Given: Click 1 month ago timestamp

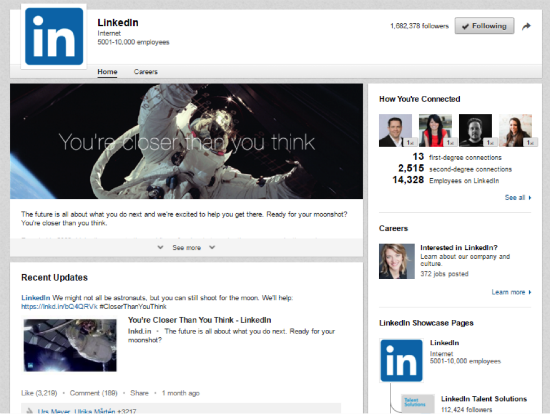Looking at the screenshot, I should (181, 393).
